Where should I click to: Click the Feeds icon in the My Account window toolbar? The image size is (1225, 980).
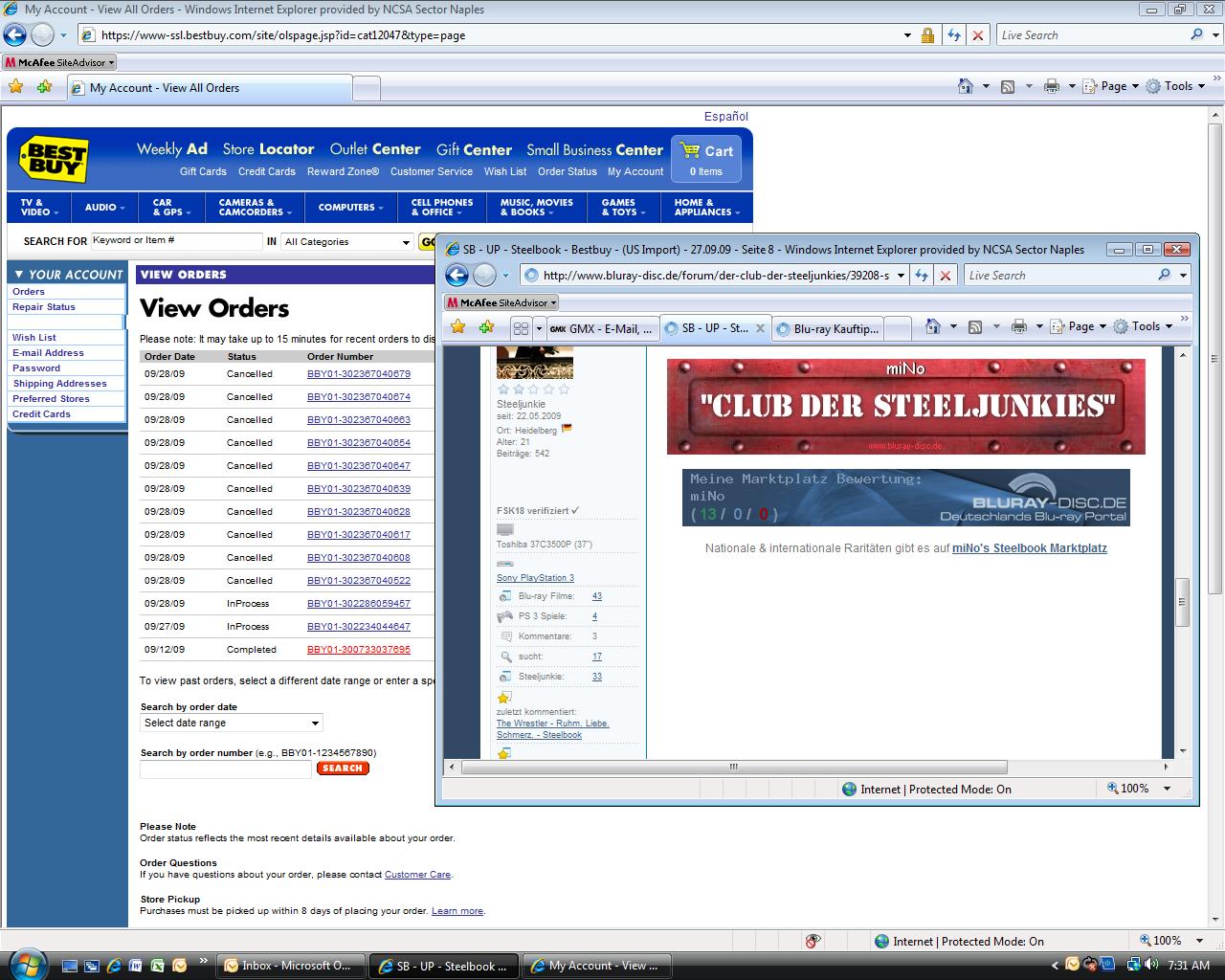pyautogui.click(x=1008, y=86)
